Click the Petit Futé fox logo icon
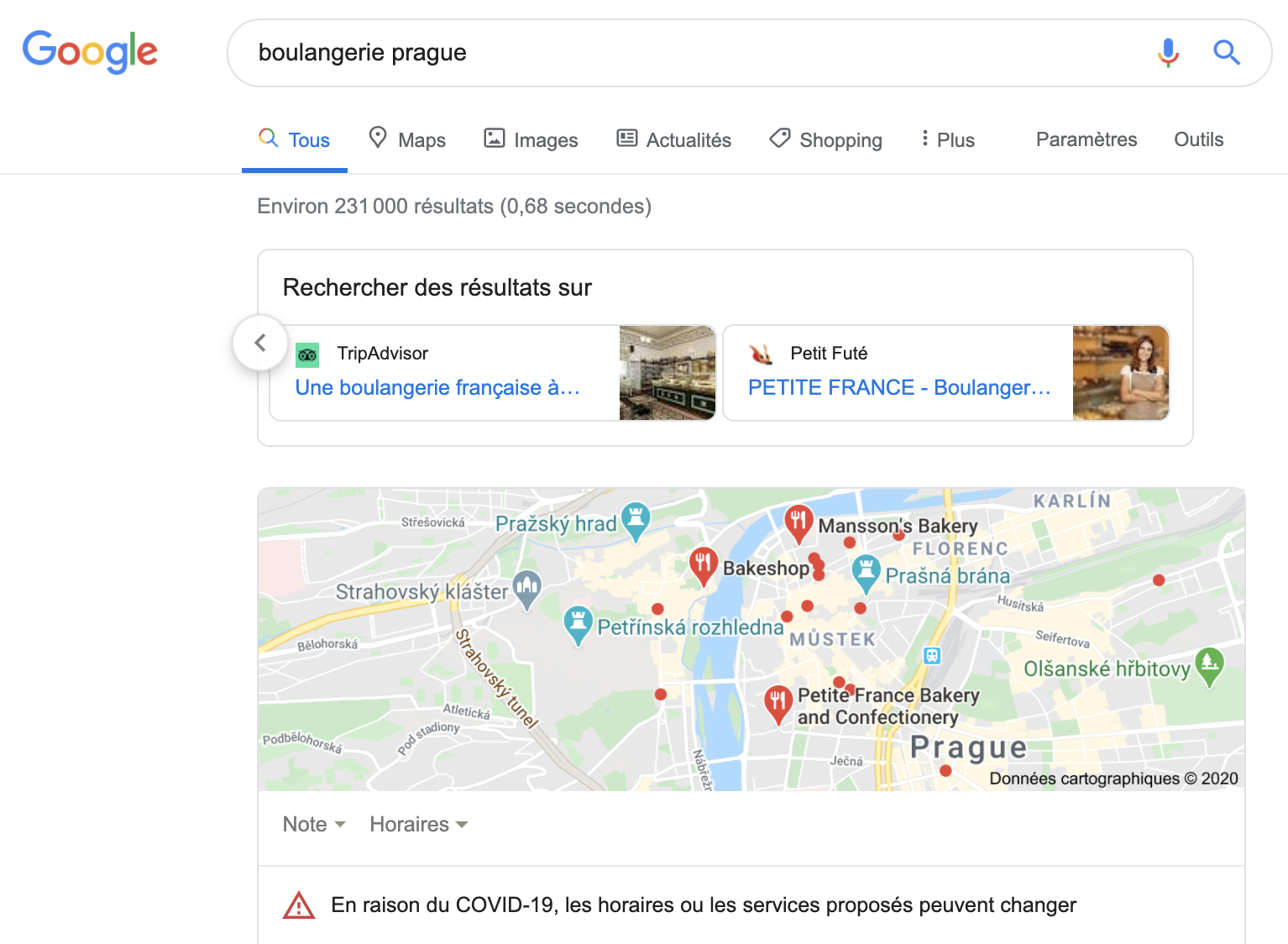The image size is (1288, 944). click(761, 354)
